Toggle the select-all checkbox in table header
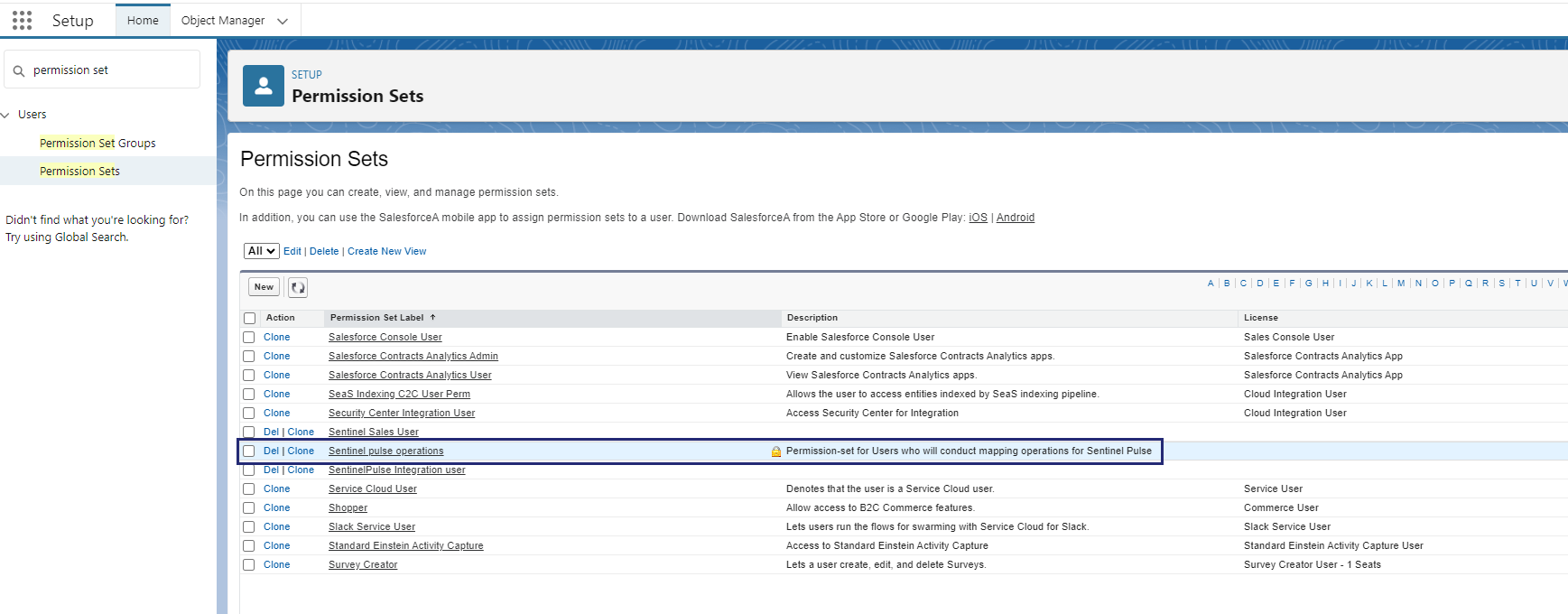This screenshot has height=614, width=1568. [x=249, y=318]
